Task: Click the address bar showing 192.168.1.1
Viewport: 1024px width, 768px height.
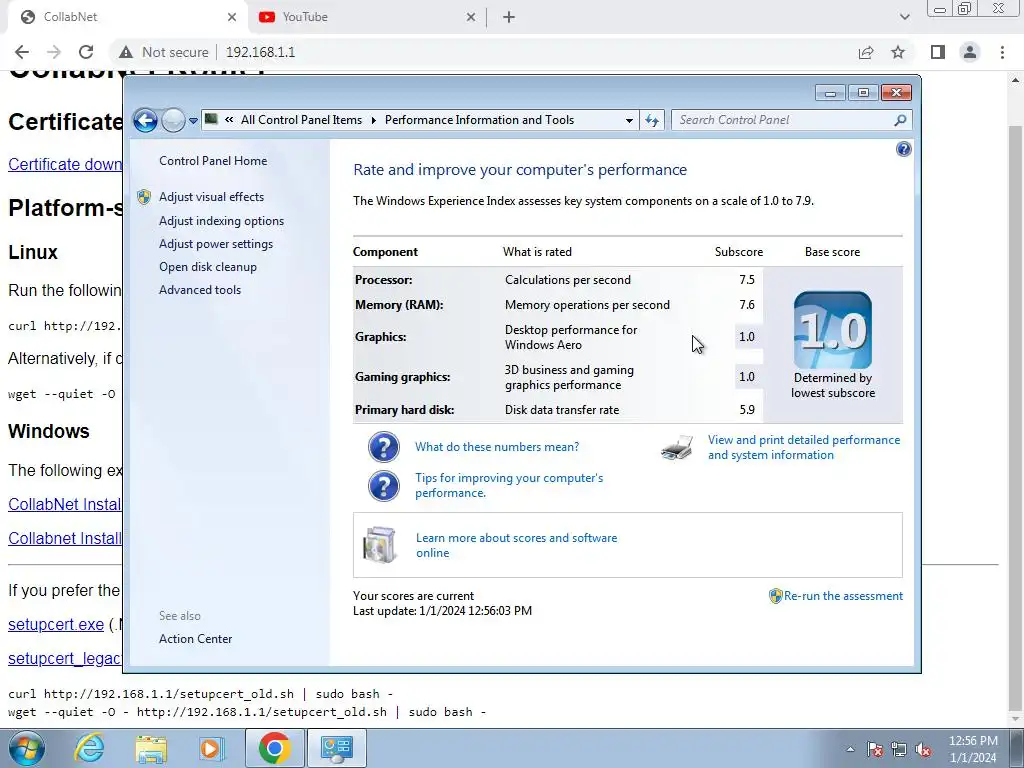Action: (x=260, y=52)
